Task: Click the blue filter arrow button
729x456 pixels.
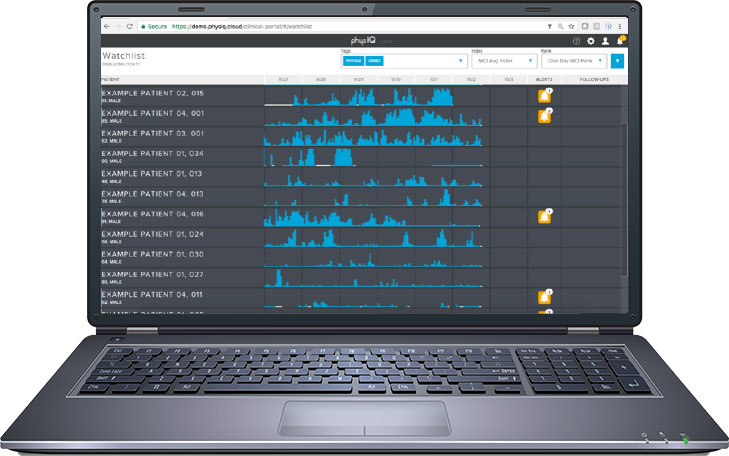Action: point(619,61)
